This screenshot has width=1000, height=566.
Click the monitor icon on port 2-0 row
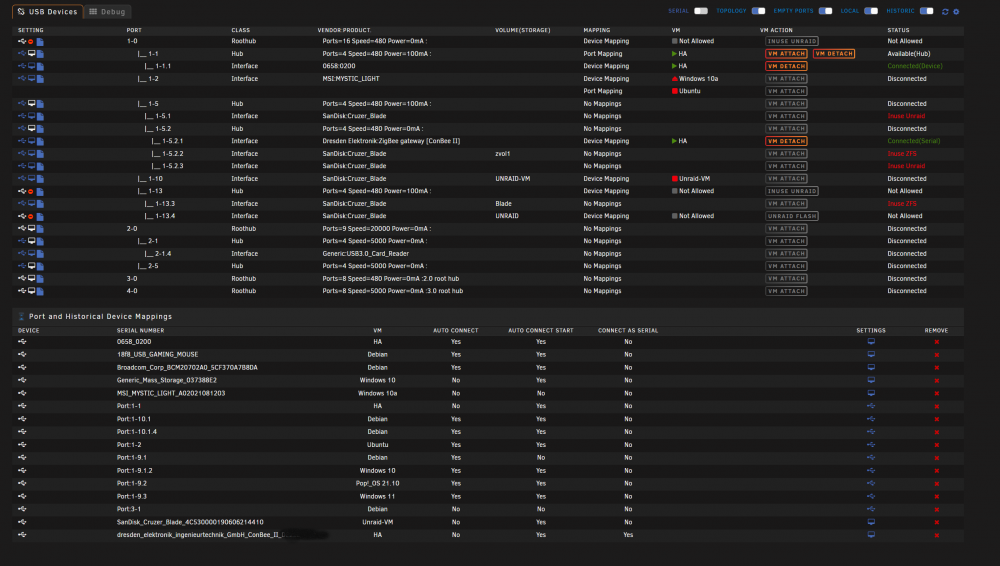pyautogui.click(x=31, y=228)
